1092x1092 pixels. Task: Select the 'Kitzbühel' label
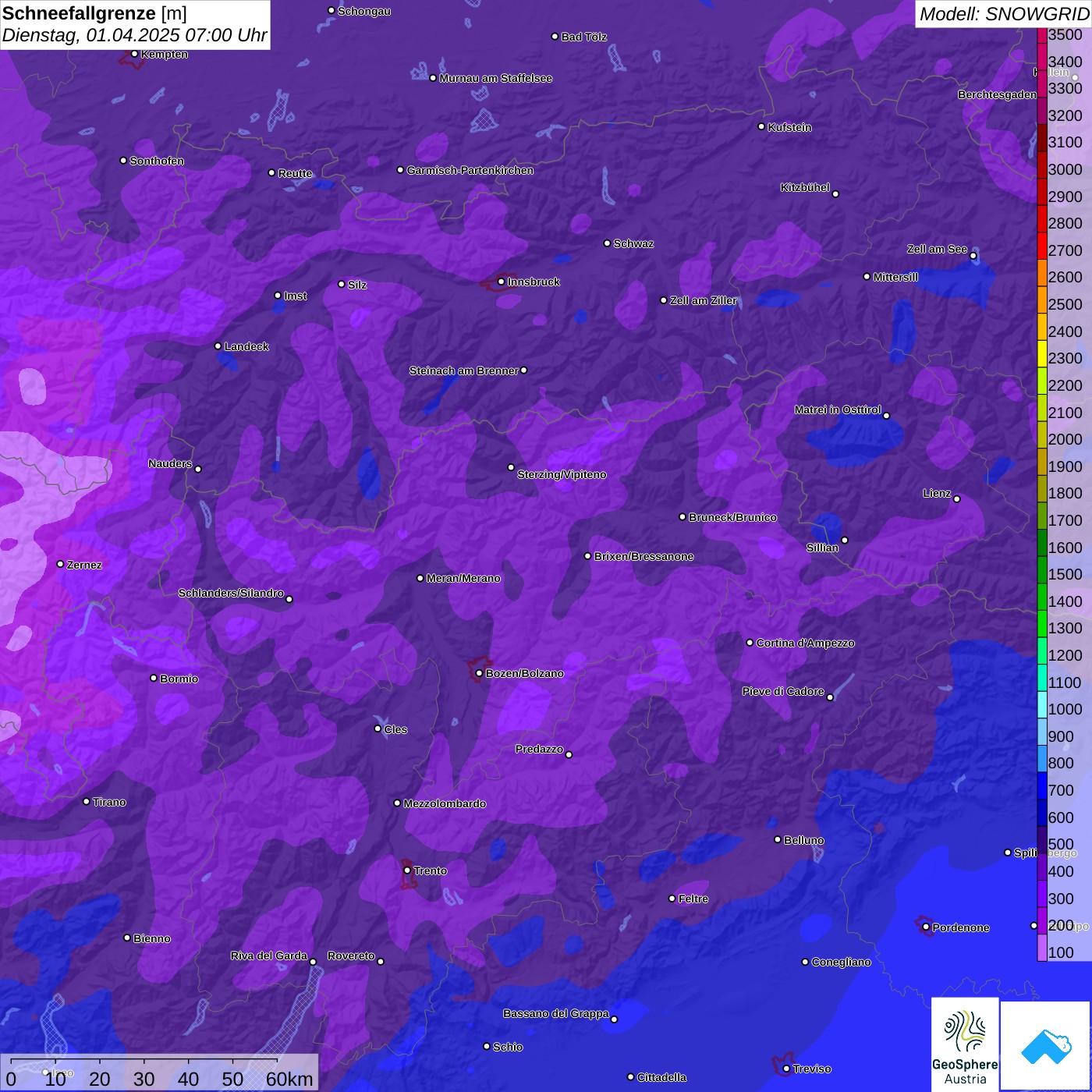(x=805, y=187)
